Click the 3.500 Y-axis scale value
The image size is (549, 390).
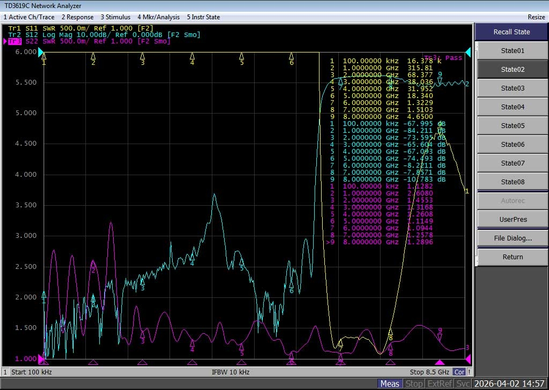[x=26, y=206]
